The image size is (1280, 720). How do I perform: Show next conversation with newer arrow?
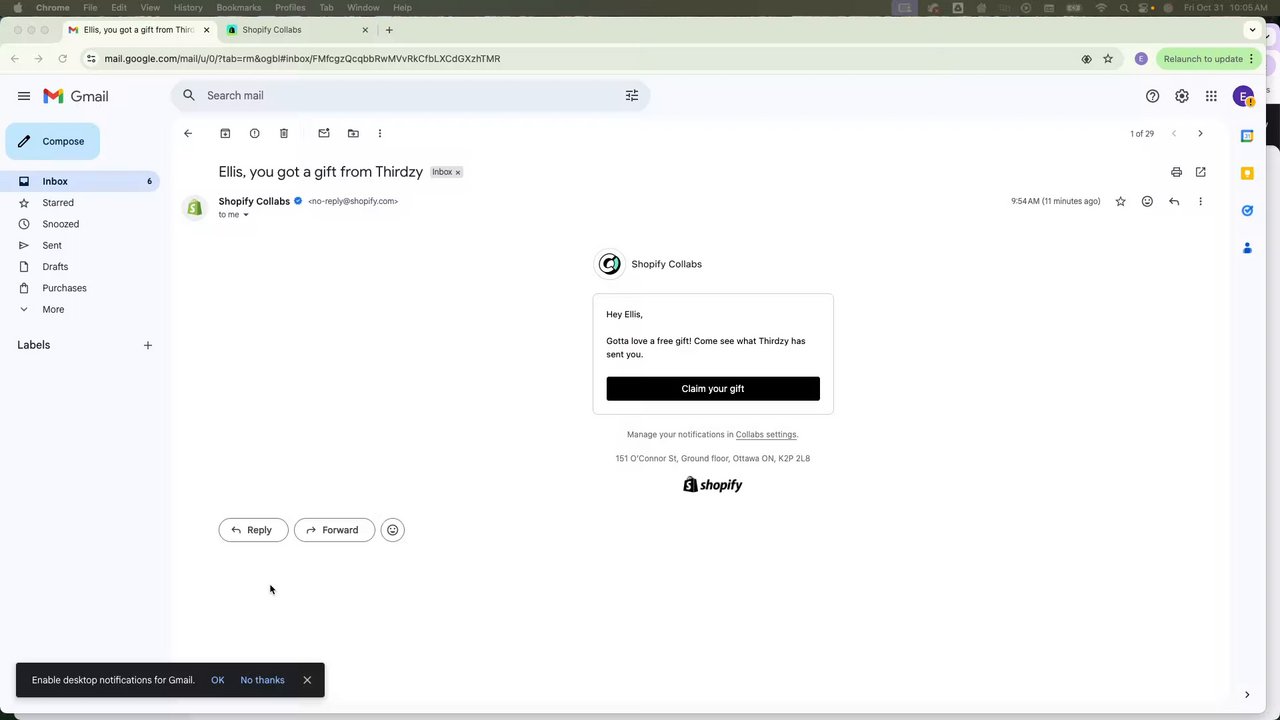pyautogui.click(x=1174, y=133)
